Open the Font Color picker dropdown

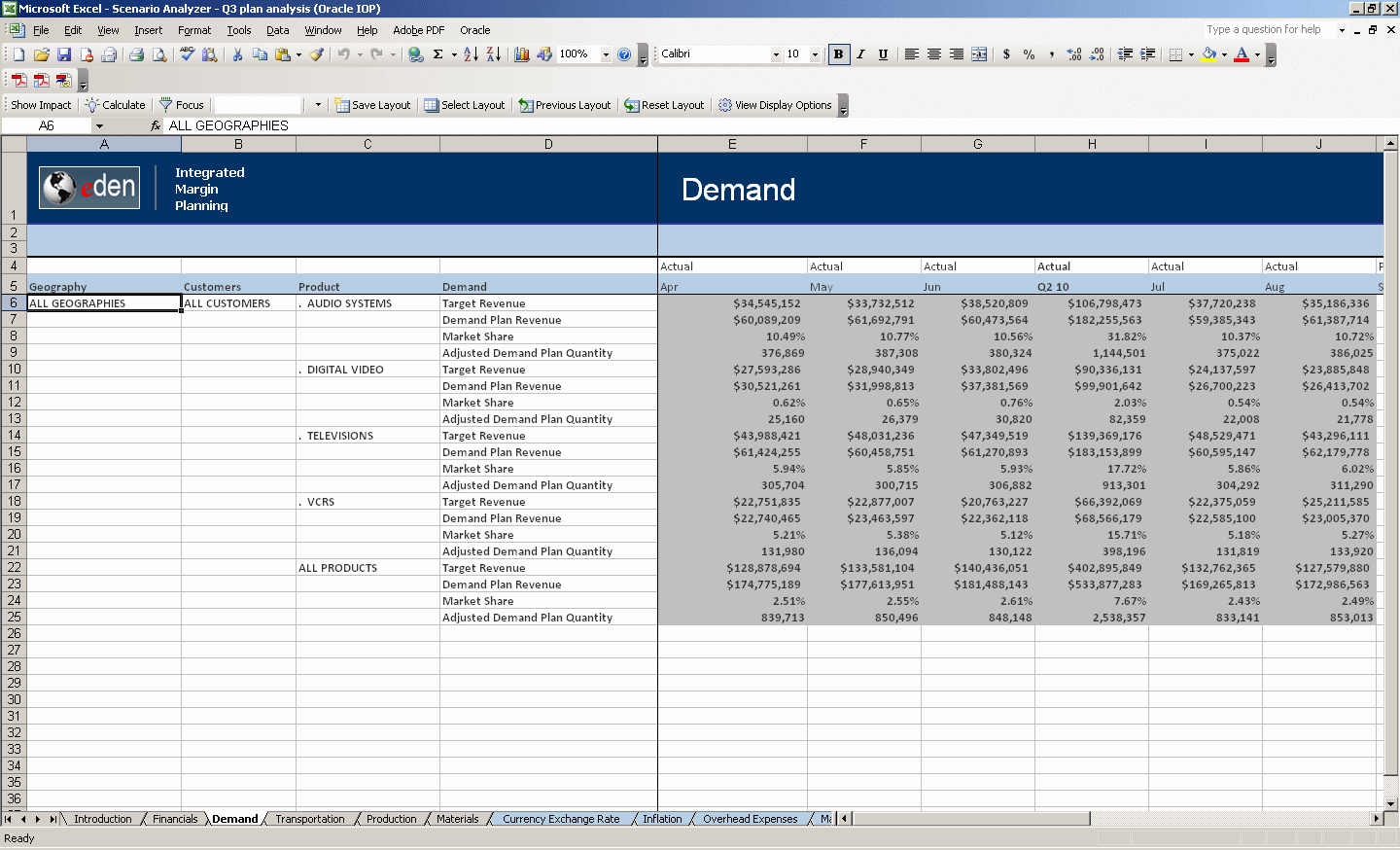click(x=1257, y=54)
